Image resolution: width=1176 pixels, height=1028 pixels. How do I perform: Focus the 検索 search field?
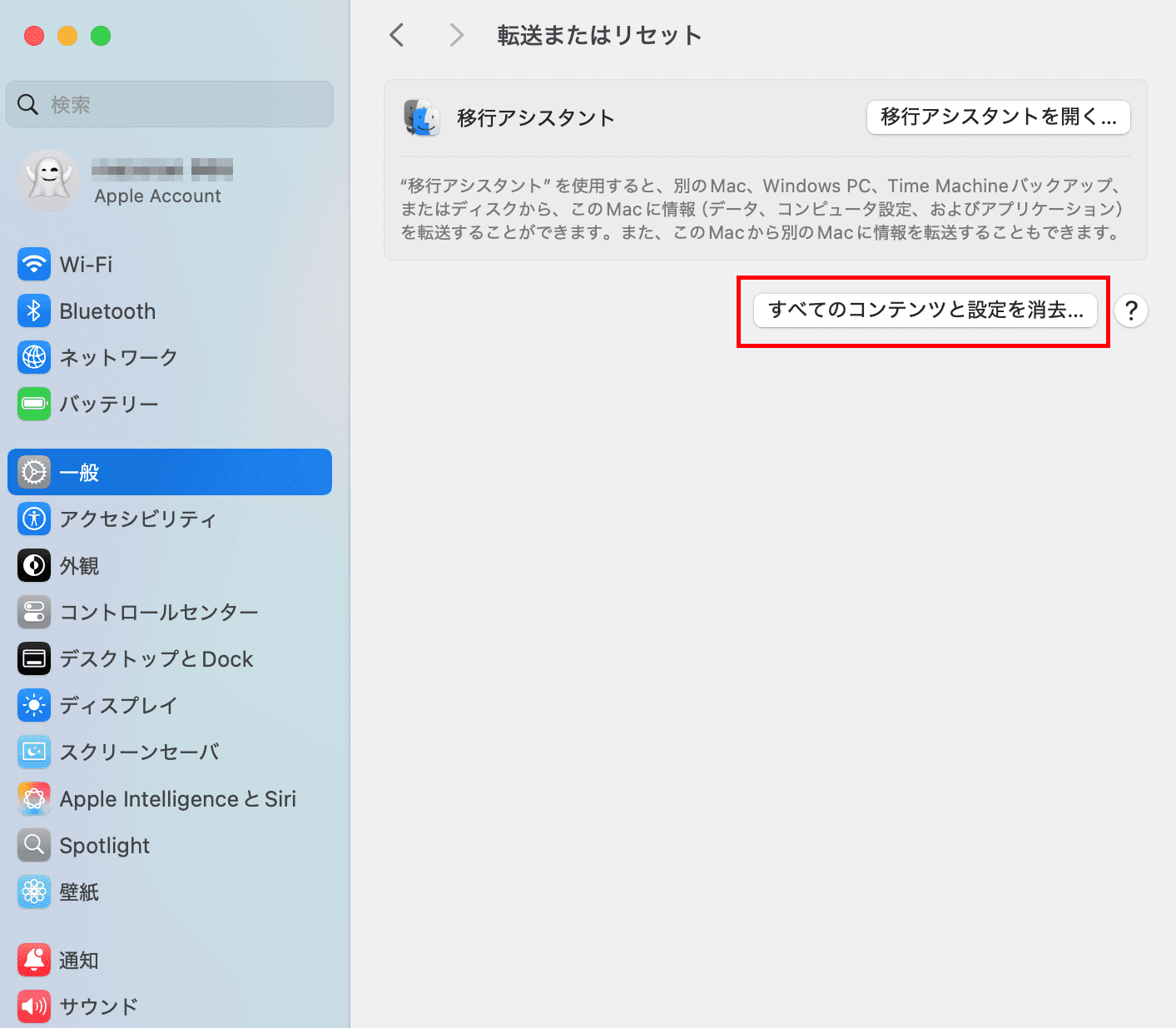(x=170, y=104)
